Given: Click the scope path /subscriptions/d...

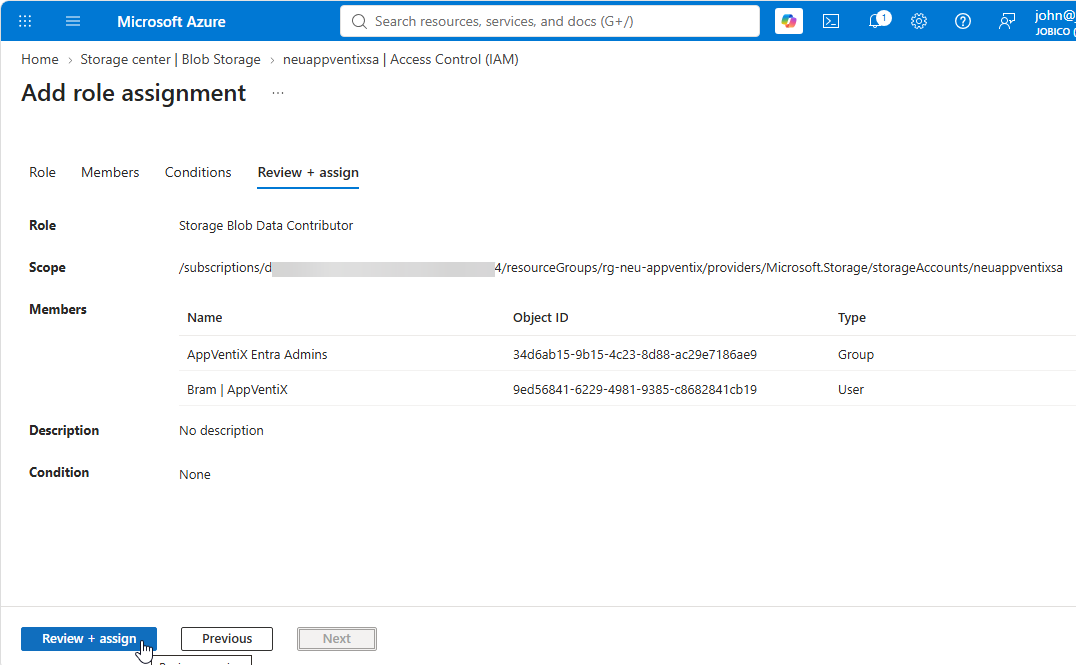Looking at the screenshot, I should pyautogui.click(x=620, y=267).
